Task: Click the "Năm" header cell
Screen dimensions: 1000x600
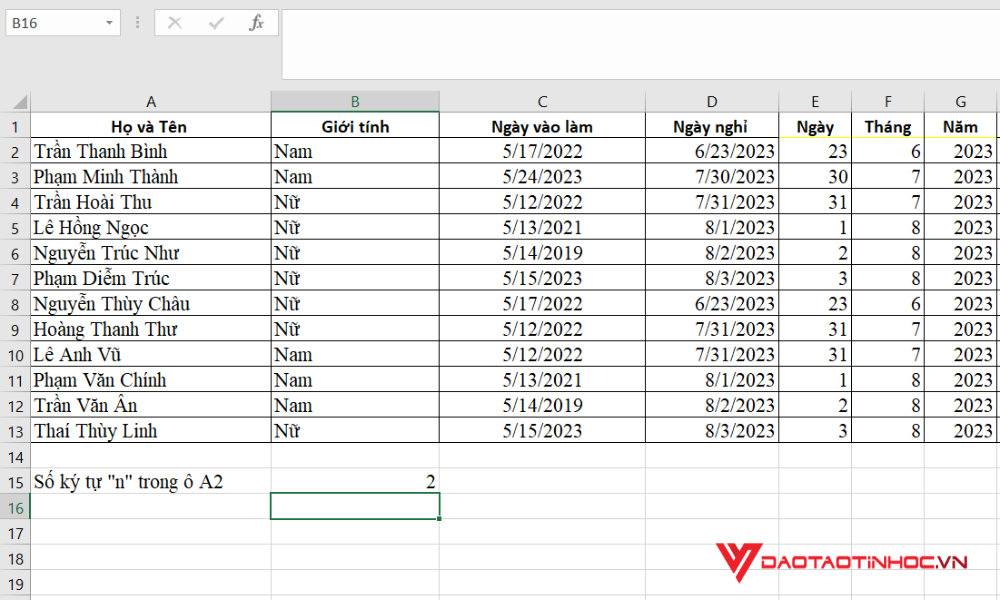Action: 960,126
